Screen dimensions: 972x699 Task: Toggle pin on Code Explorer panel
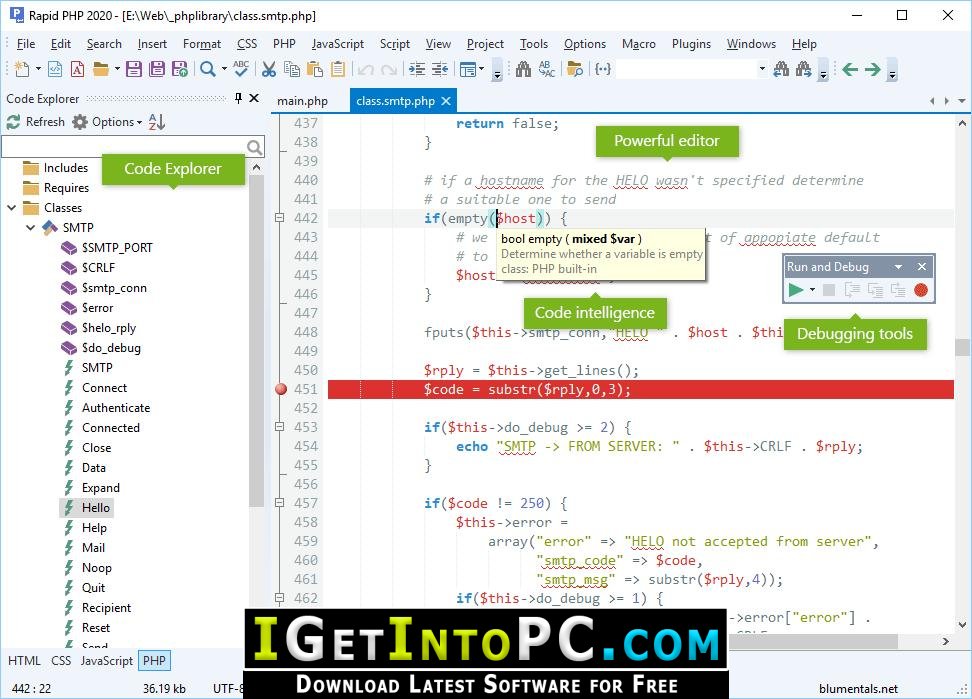tap(239, 98)
